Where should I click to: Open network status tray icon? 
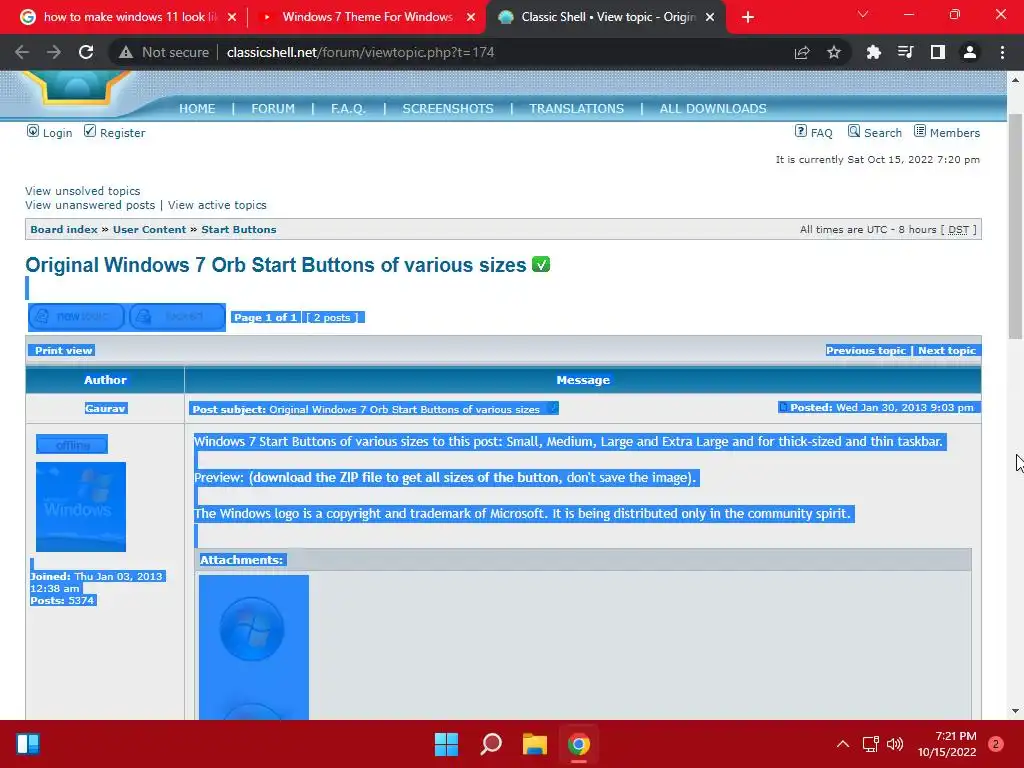point(871,744)
